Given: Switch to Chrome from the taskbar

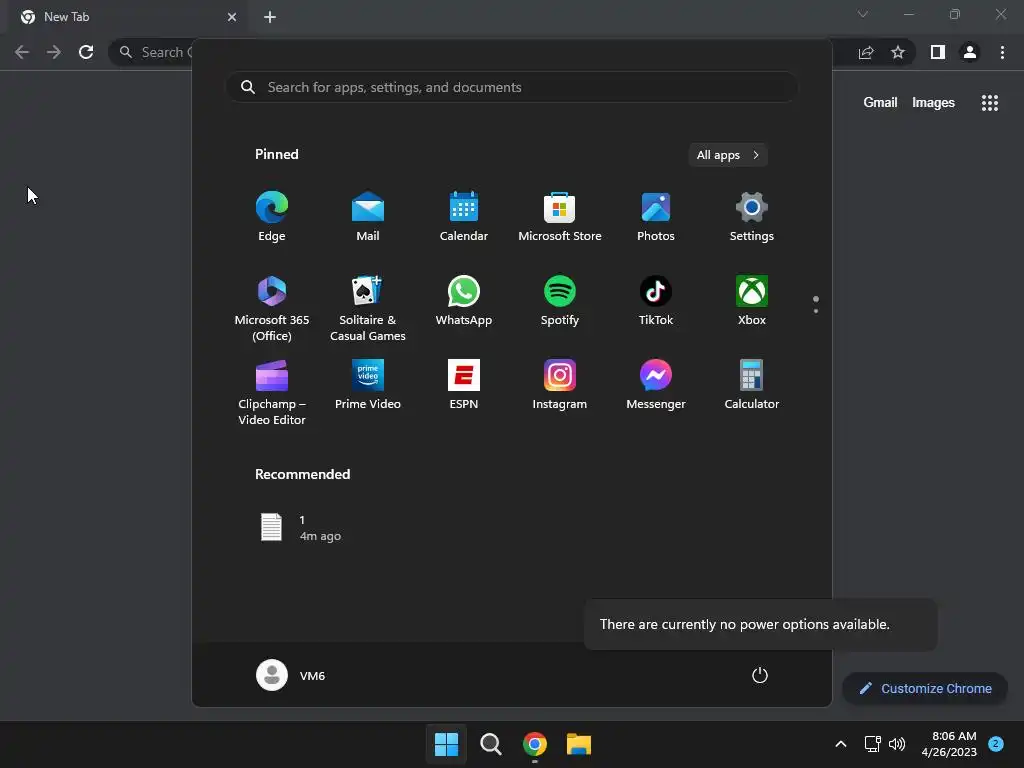Looking at the screenshot, I should 535,744.
